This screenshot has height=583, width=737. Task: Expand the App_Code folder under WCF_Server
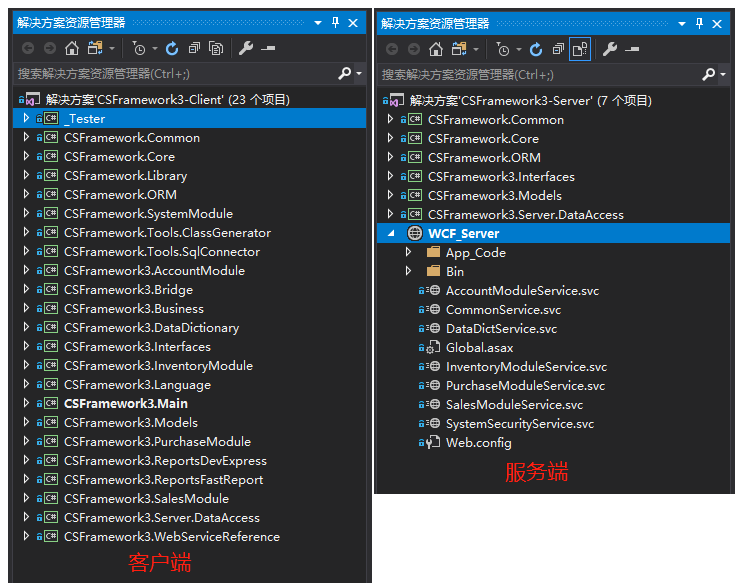click(408, 253)
